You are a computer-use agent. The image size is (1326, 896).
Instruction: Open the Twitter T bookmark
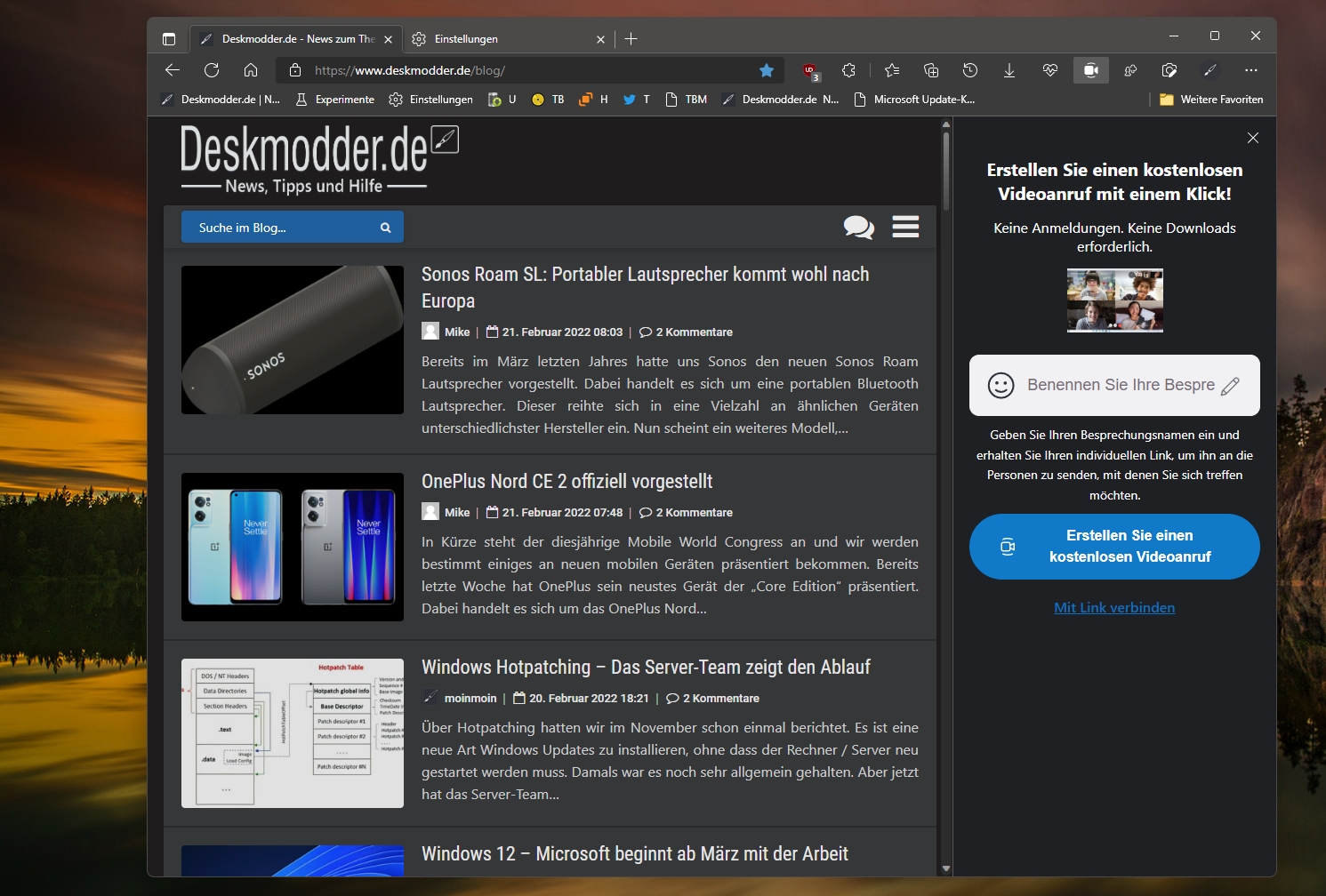click(637, 100)
